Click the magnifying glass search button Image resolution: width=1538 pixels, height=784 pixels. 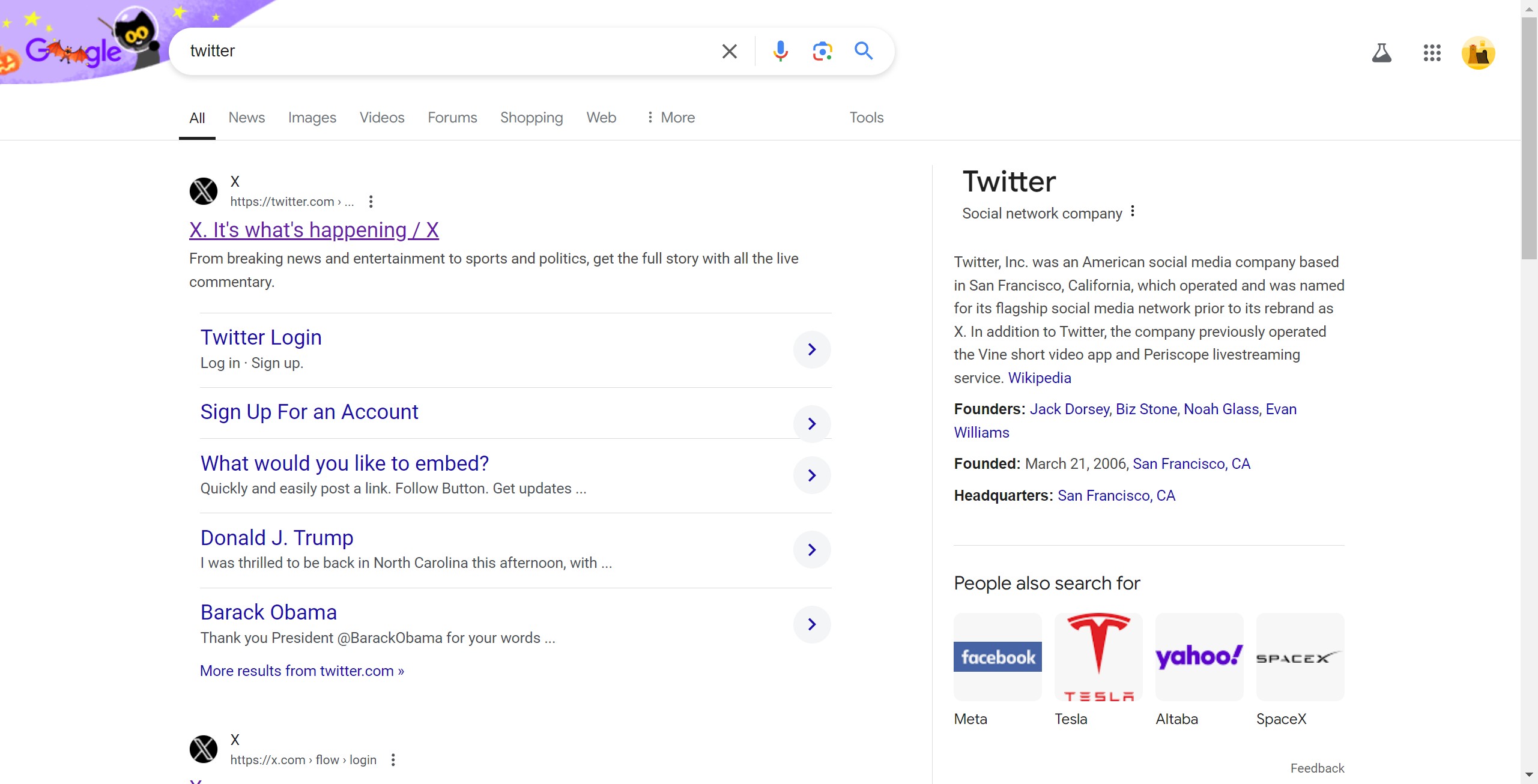tap(864, 51)
